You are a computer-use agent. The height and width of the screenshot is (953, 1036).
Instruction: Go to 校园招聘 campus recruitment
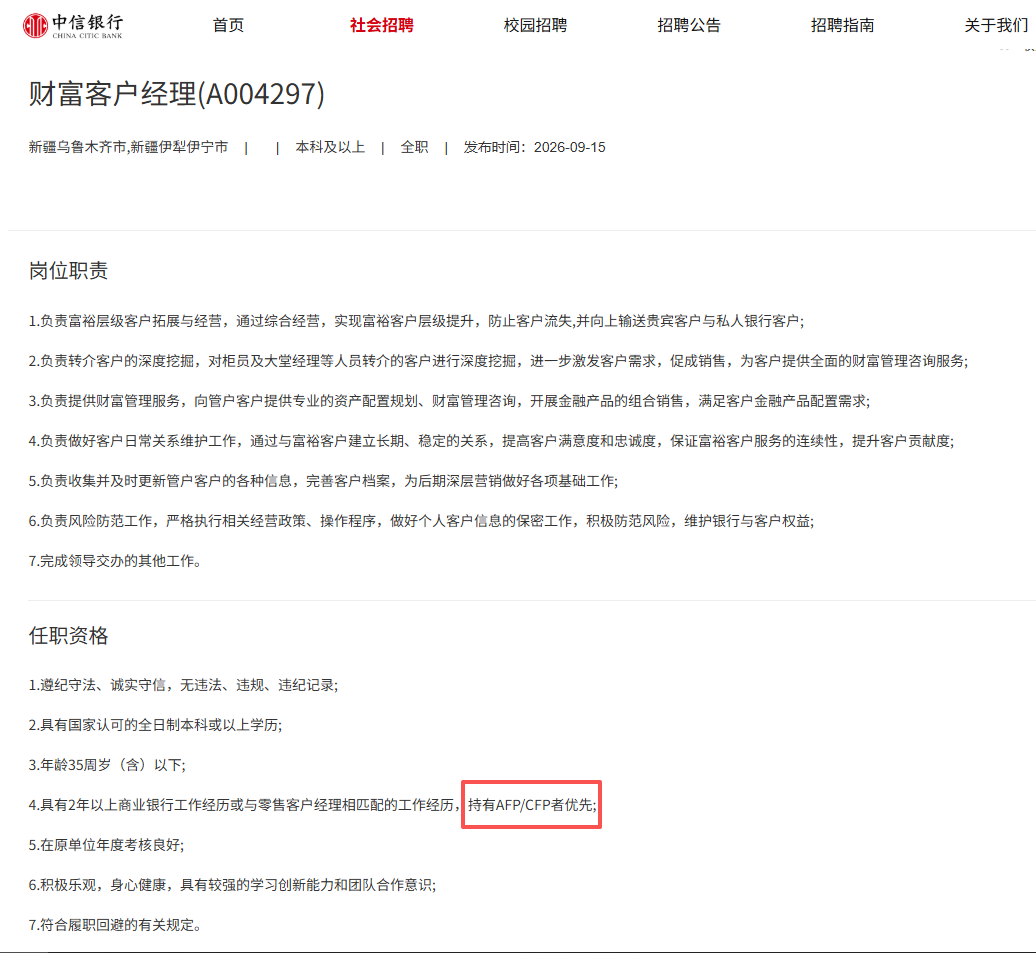(535, 26)
